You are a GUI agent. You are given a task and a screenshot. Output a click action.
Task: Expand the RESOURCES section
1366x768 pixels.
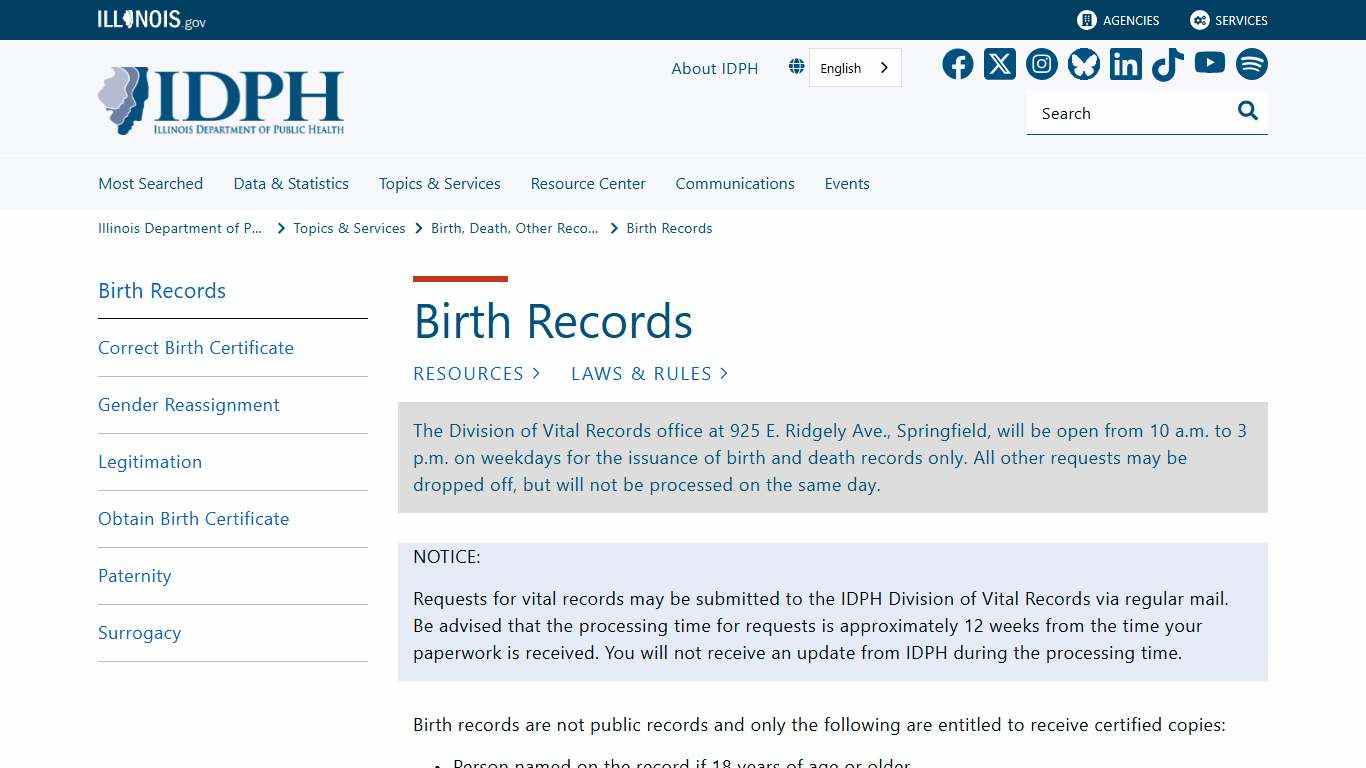click(x=476, y=373)
